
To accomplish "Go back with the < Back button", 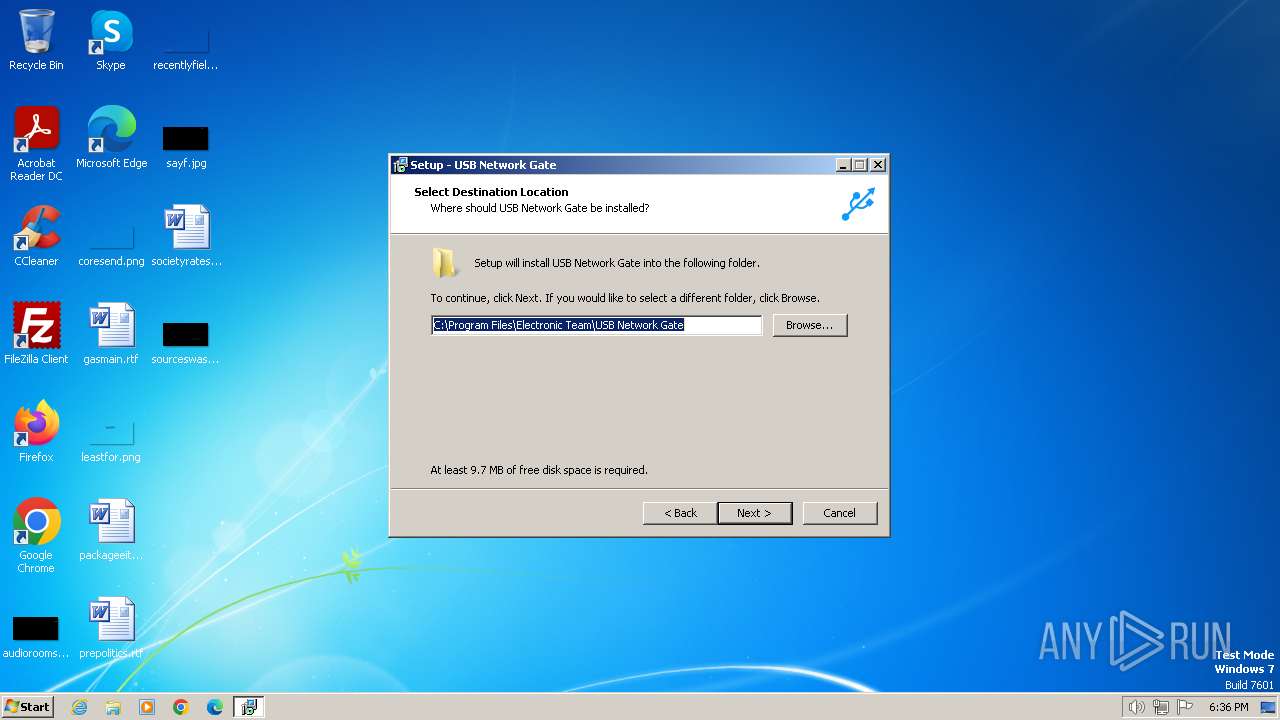I will 680,513.
